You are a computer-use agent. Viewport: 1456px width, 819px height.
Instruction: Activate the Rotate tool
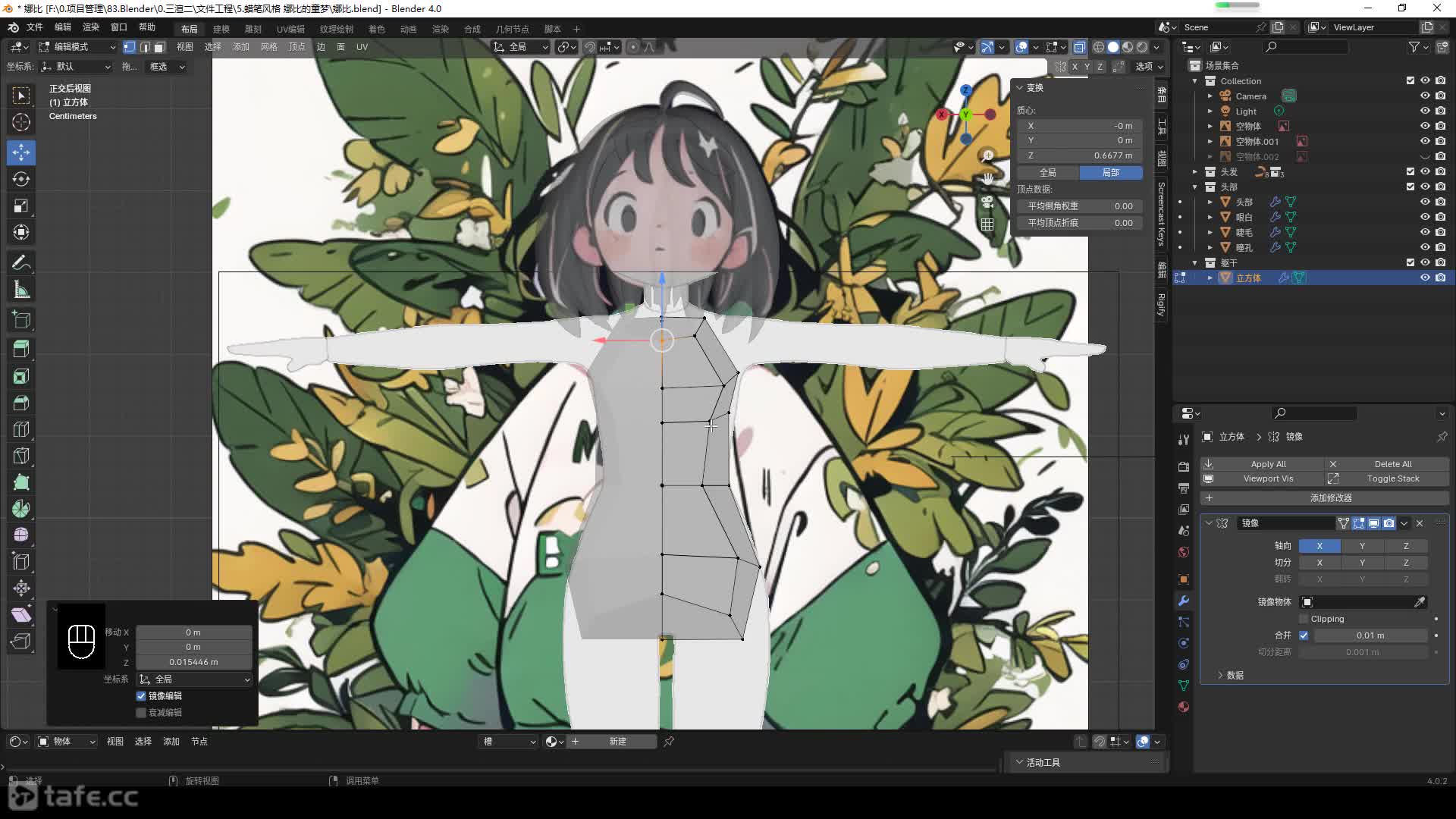(21, 179)
